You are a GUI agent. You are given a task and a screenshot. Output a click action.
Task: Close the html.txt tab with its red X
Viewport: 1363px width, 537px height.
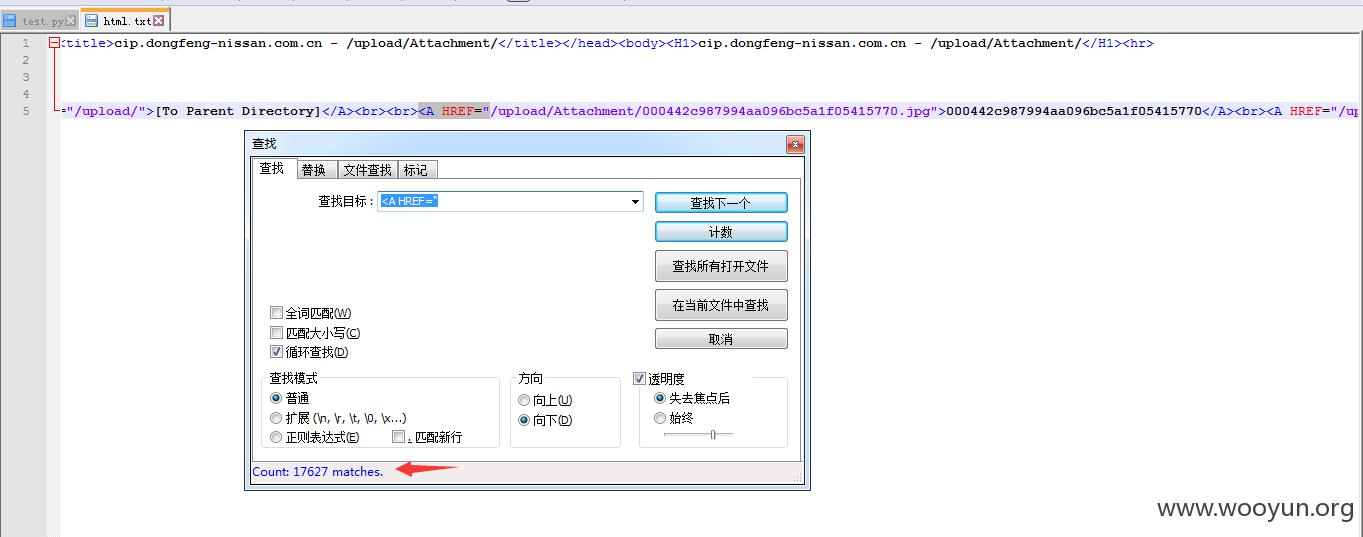[158, 20]
